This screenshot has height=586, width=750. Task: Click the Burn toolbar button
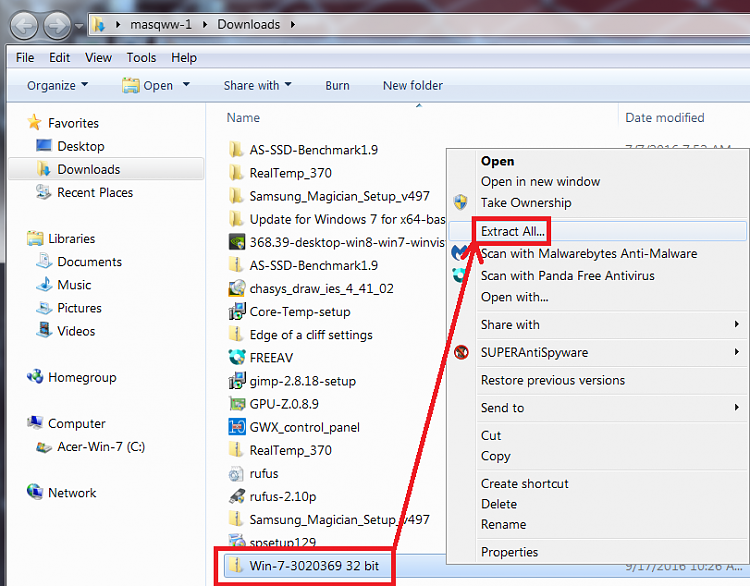[x=337, y=86]
